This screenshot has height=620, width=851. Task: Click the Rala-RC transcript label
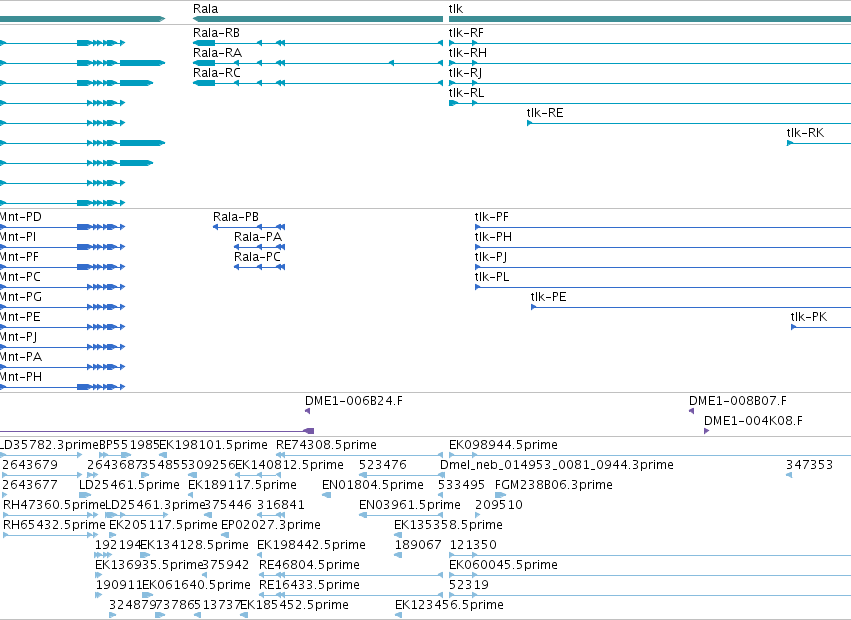click(x=217, y=73)
